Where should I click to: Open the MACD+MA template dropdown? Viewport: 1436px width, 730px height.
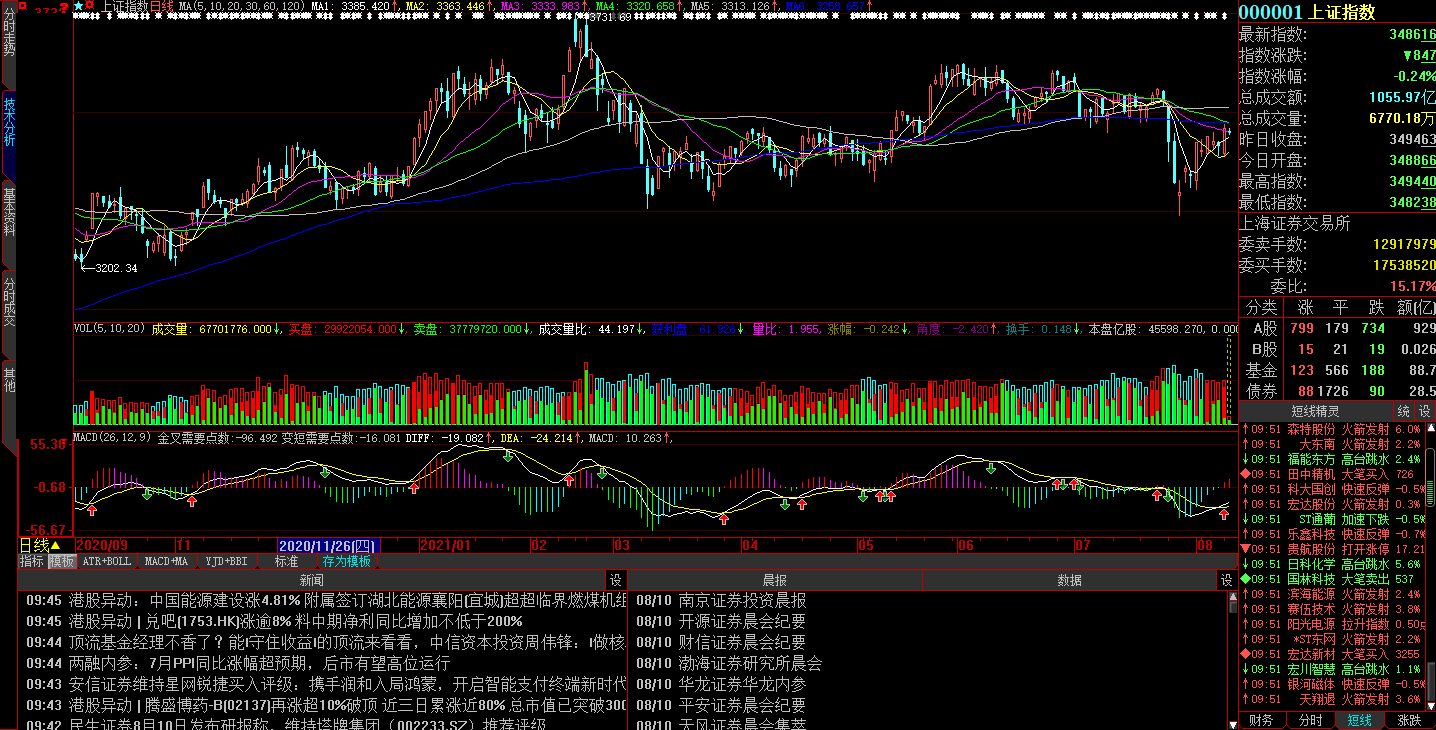[x=166, y=562]
